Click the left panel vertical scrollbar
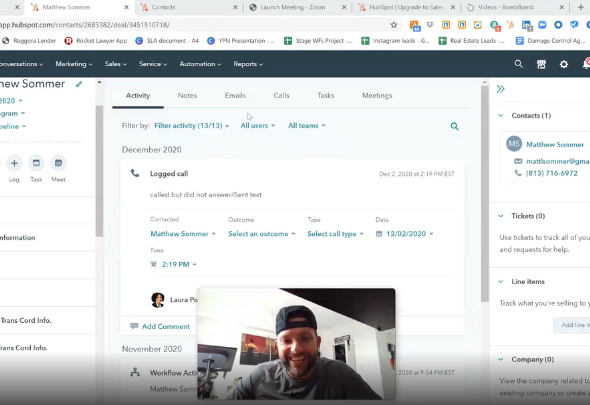Image resolution: width=590 pixels, height=405 pixels. (99, 171)
